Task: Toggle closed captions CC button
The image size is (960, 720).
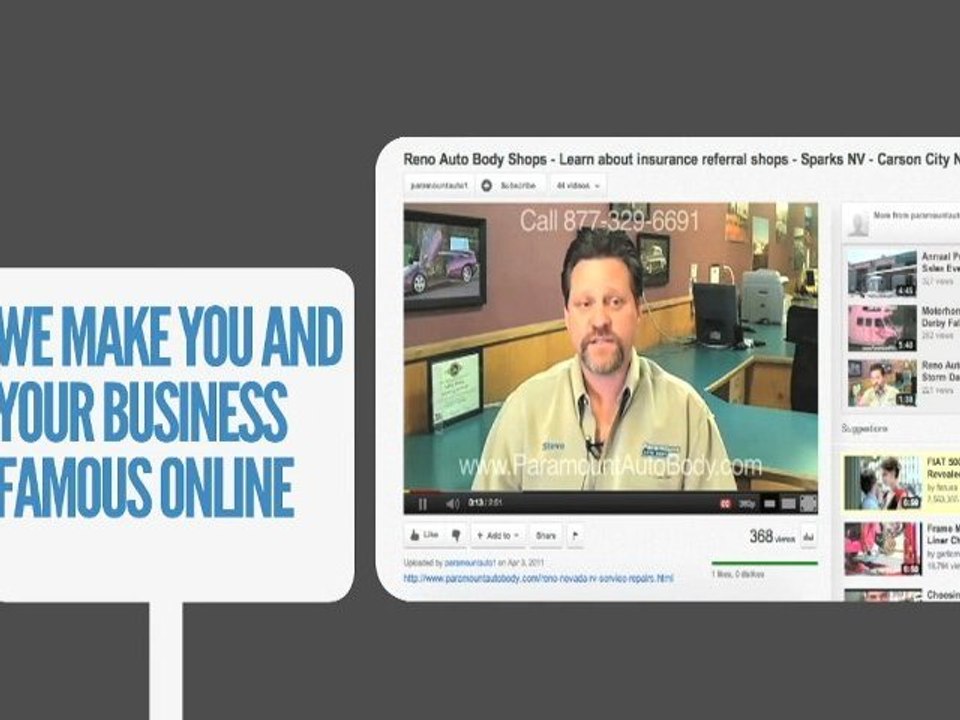Action: (x=726, y=504)
